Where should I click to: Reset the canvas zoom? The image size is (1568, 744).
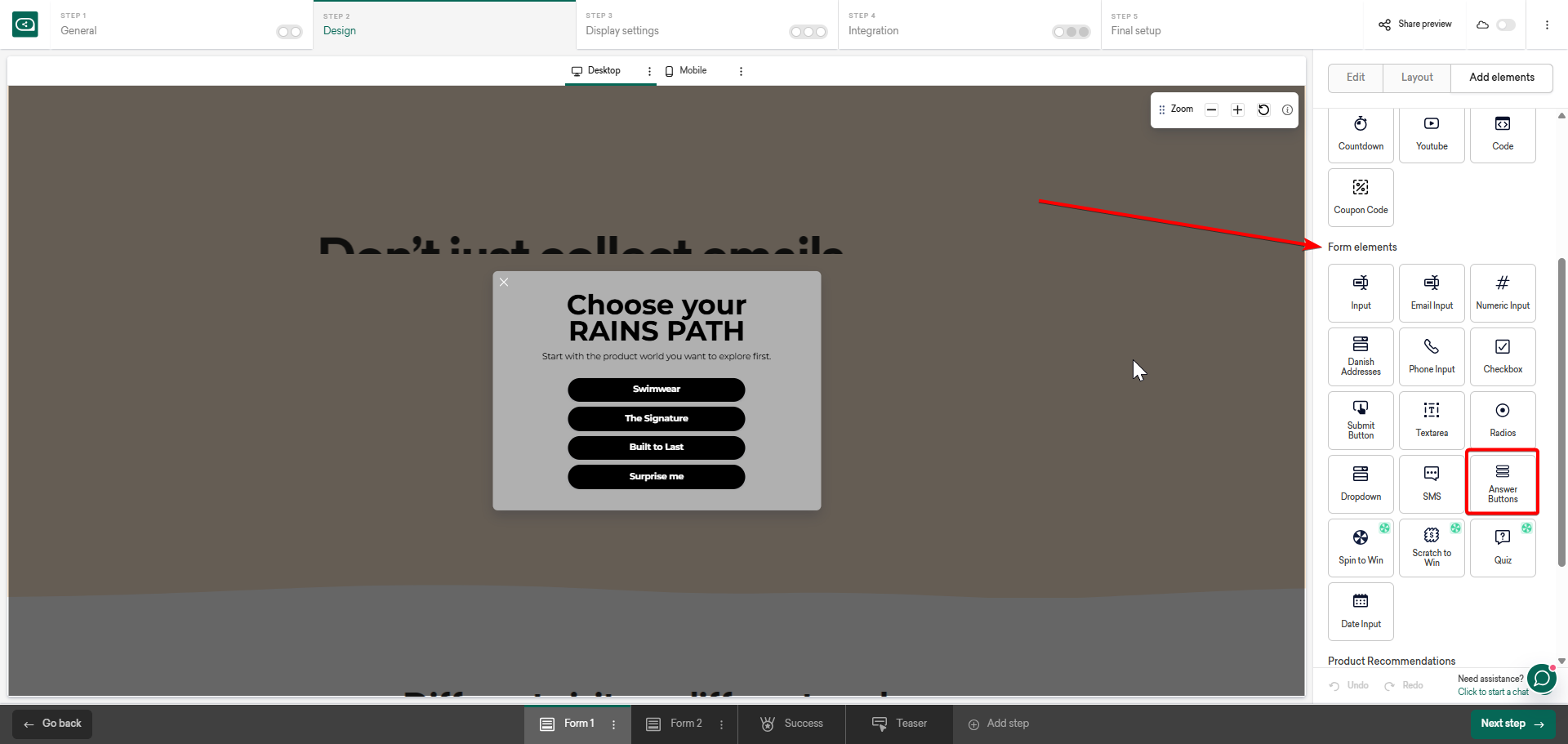[x=1263, y=110]
